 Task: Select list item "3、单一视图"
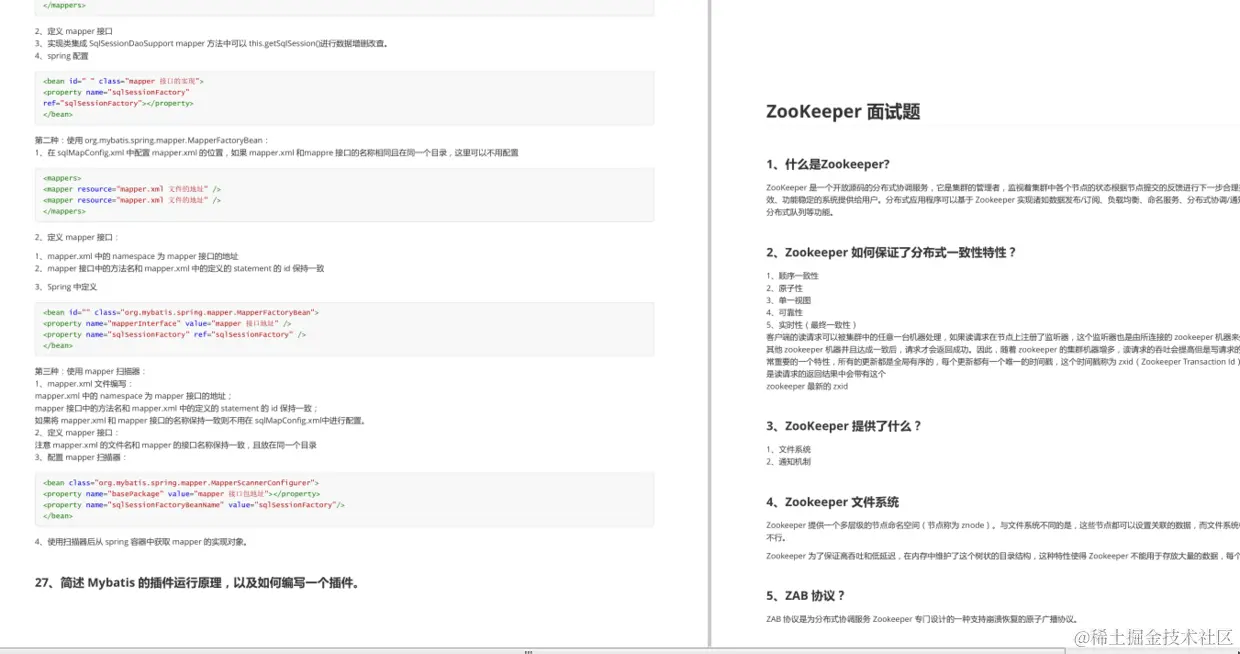pos(789,300)
